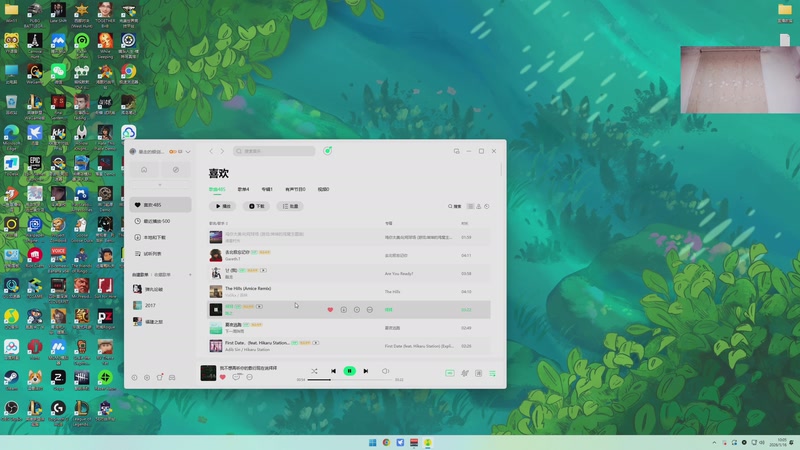Open the mail icon at sidebar bottom
This screenshot has height=450, width=800.
tap(172, 378)
